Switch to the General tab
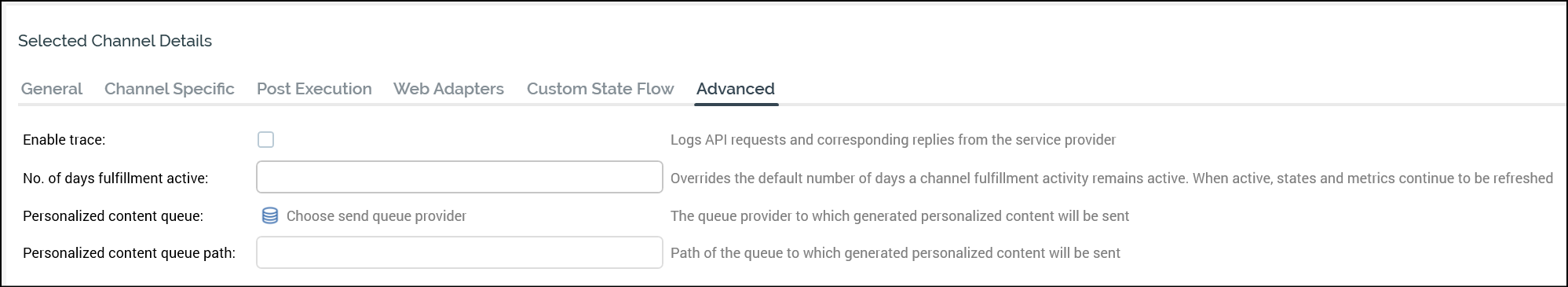The image size is (1568, 287). pos(52,89)
